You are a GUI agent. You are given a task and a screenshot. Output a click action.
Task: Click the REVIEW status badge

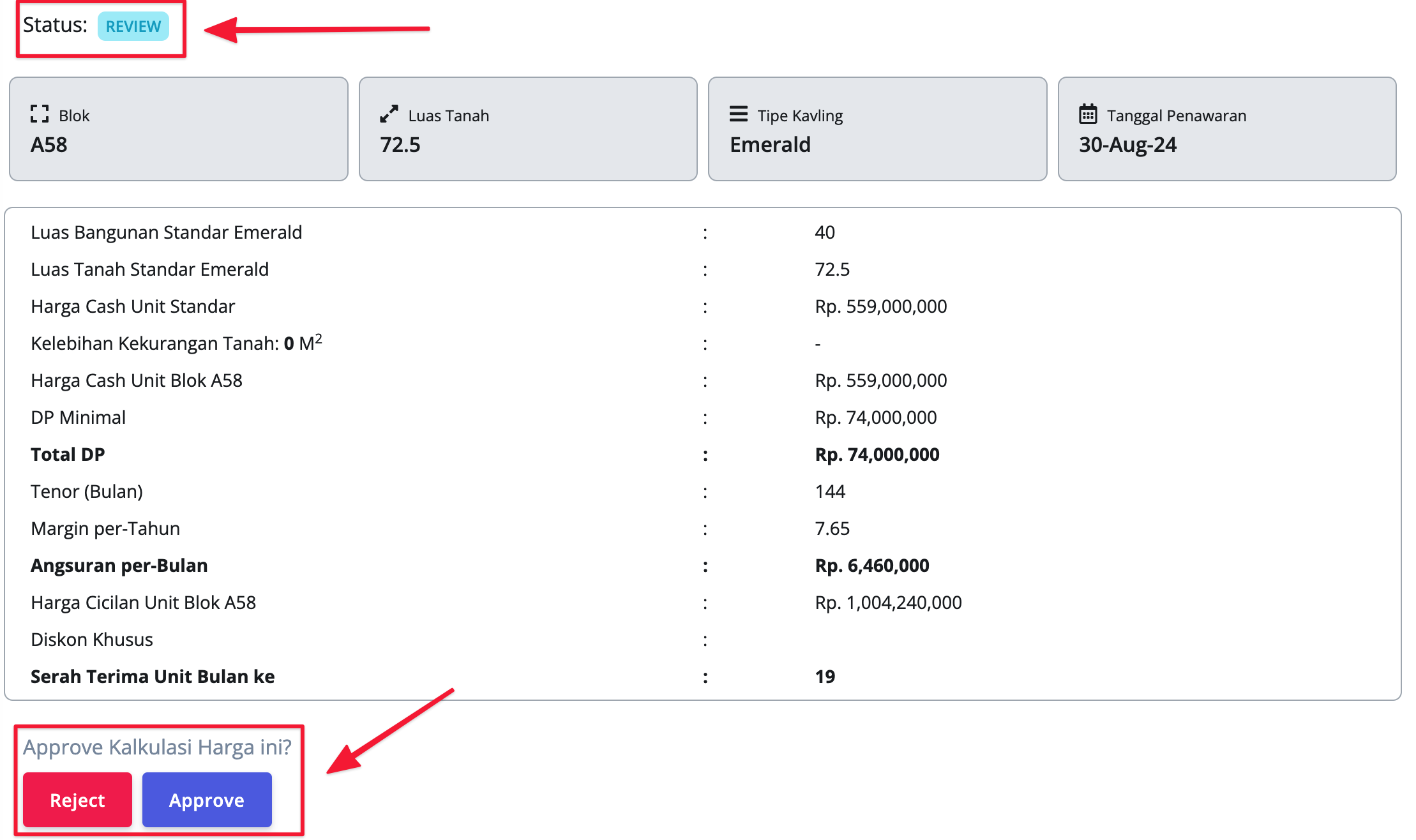[x=133, y=27]
